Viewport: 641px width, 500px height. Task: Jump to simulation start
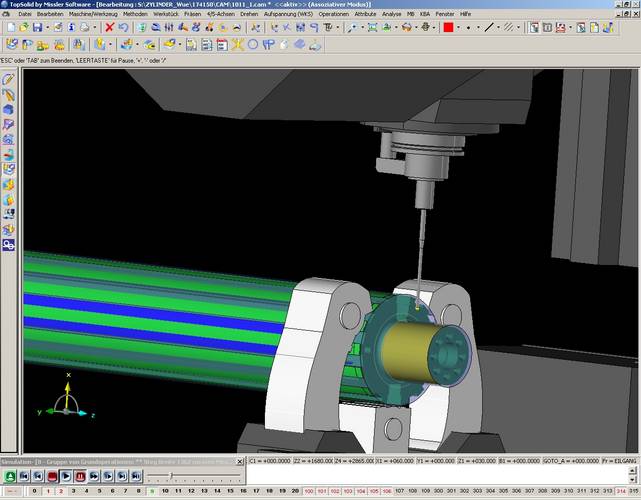[24, 476]
